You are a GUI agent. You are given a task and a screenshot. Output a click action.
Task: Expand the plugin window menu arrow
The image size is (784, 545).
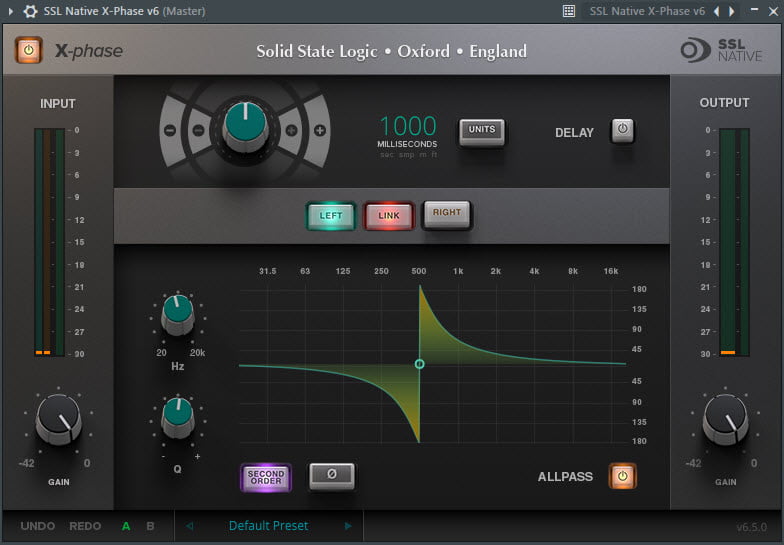coord(10,11)
